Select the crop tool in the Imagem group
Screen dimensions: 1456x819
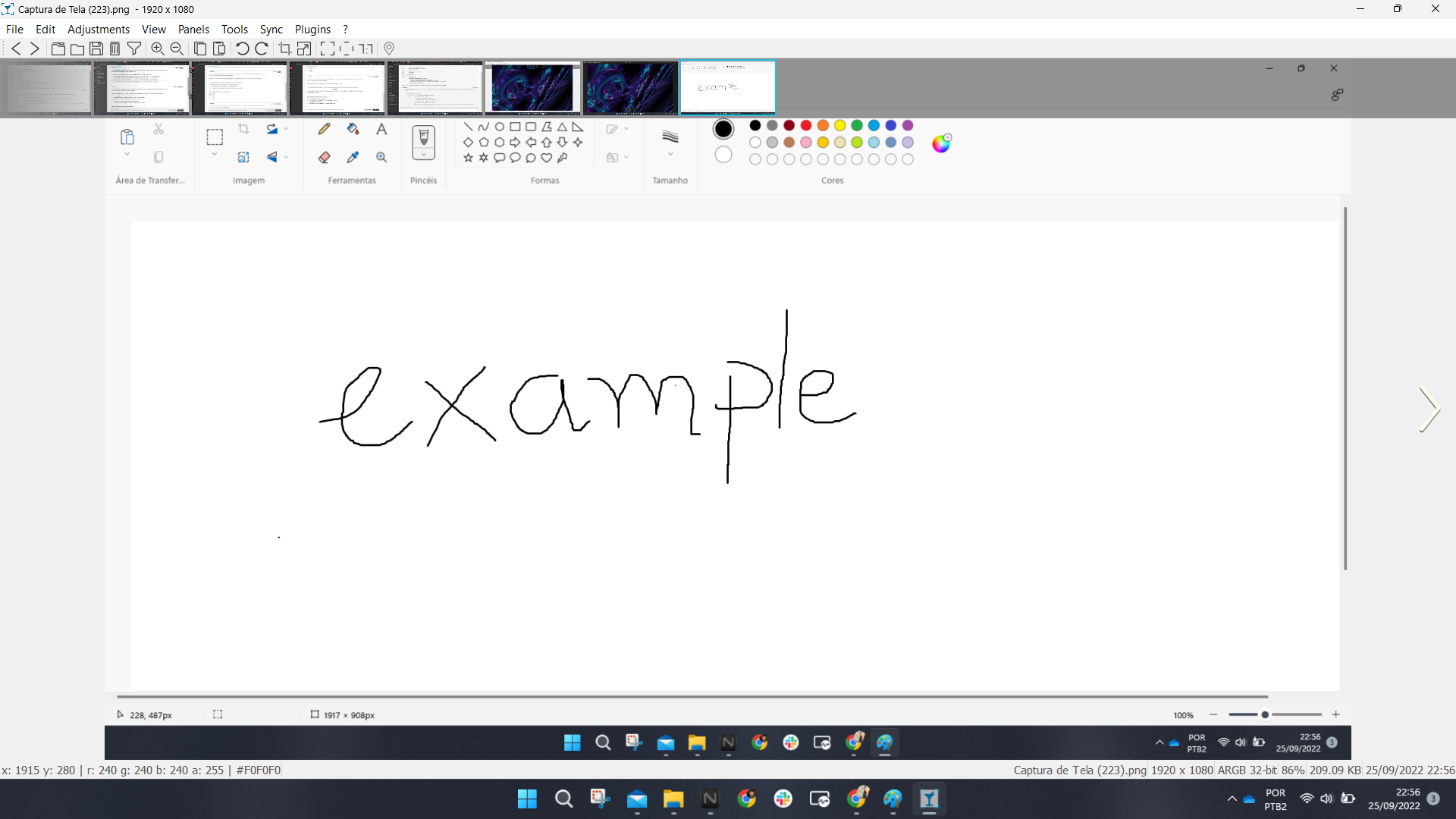click(243, 128)
